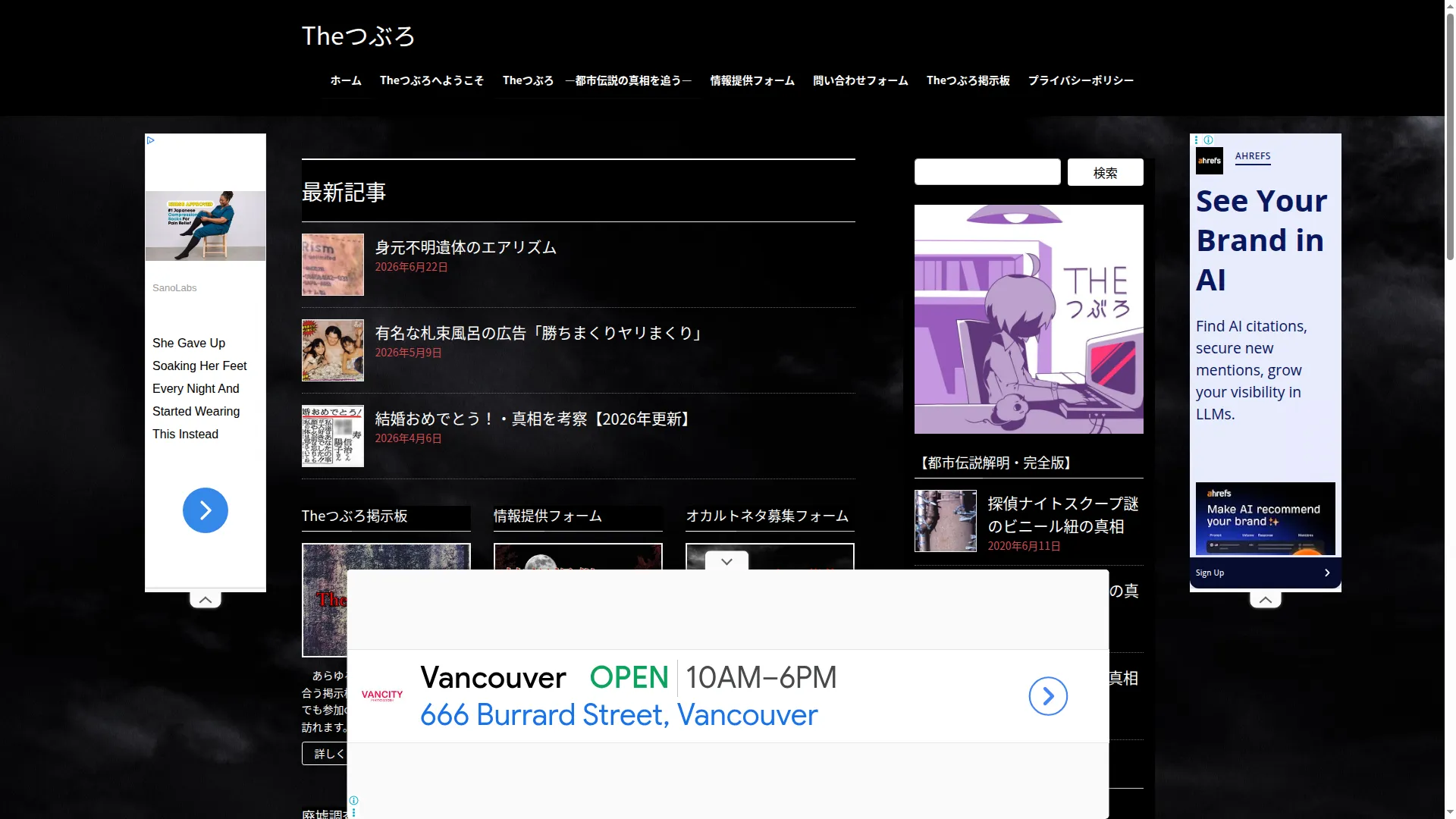Click the 情報提供フォーム section heading

coord(548,516)
